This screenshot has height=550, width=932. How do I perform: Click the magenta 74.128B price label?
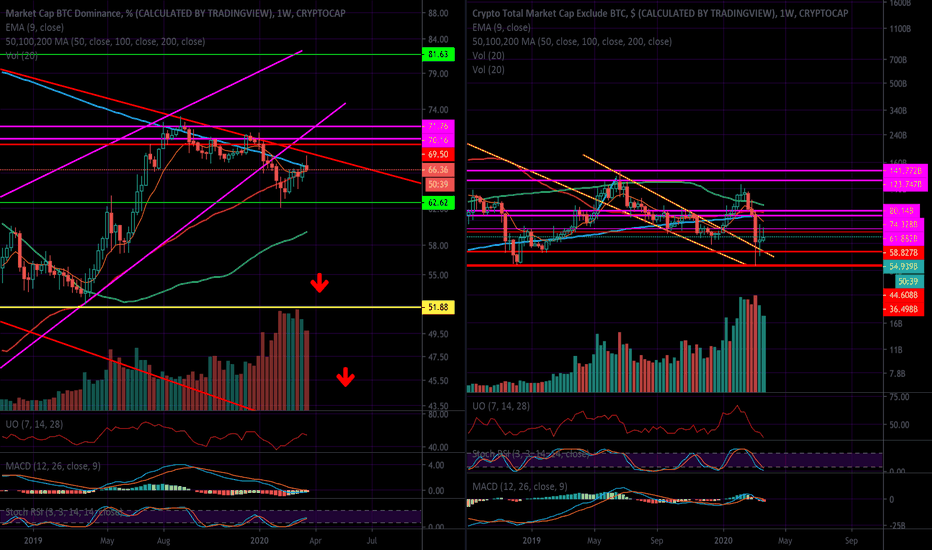903,225
